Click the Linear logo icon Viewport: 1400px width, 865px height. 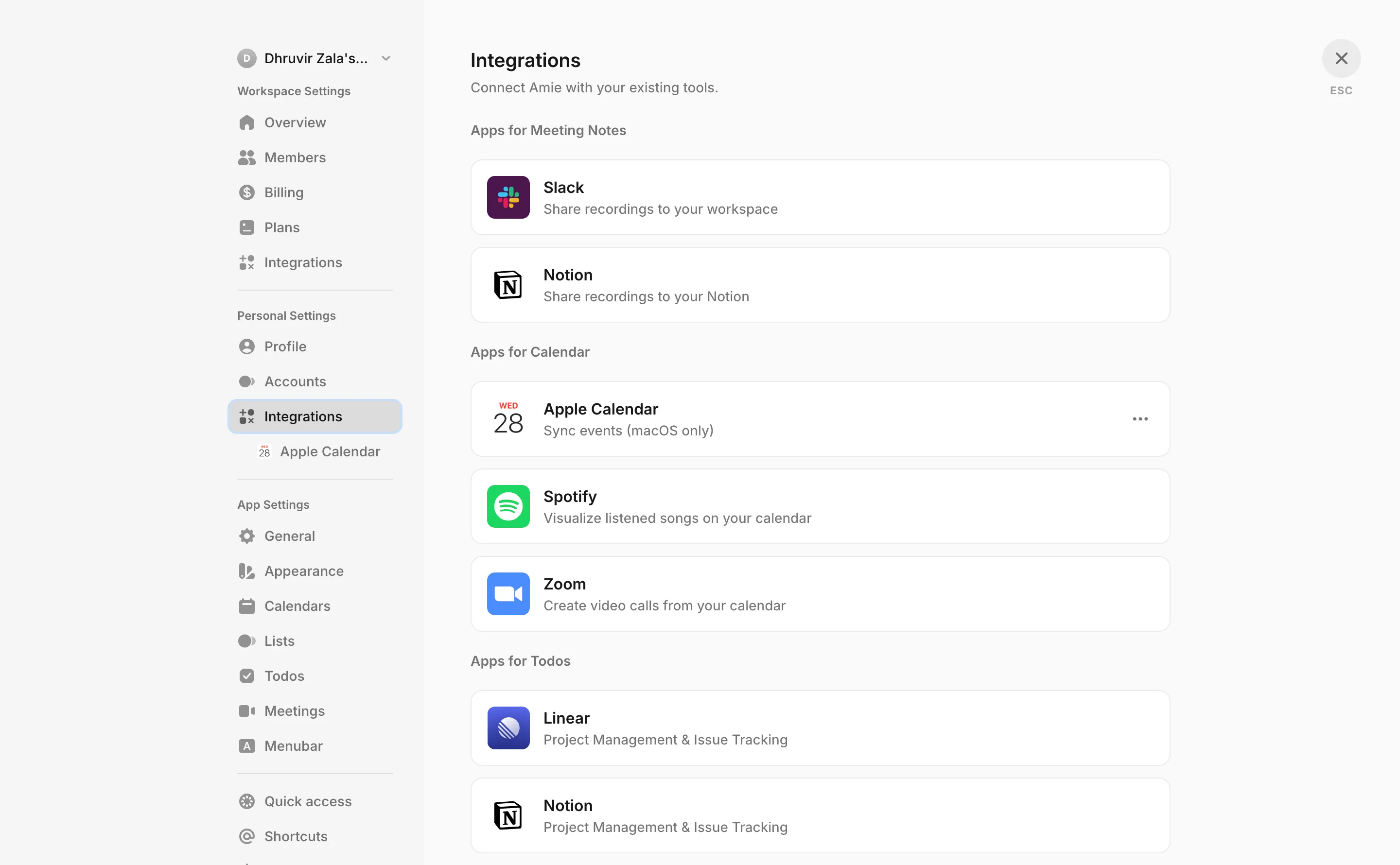point(508,727)
